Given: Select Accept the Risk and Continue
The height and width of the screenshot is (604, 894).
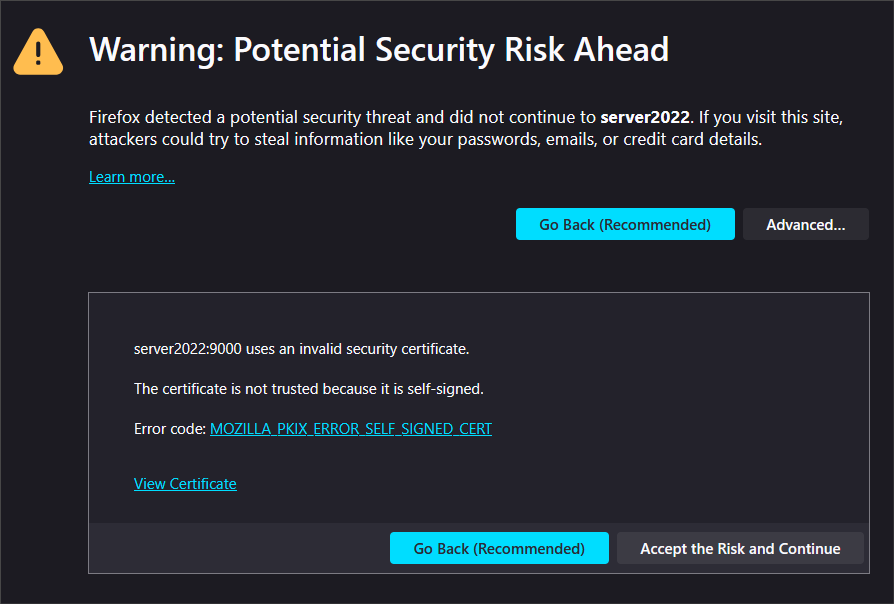Looking at the screenshot, I should [x=740, y=548].
